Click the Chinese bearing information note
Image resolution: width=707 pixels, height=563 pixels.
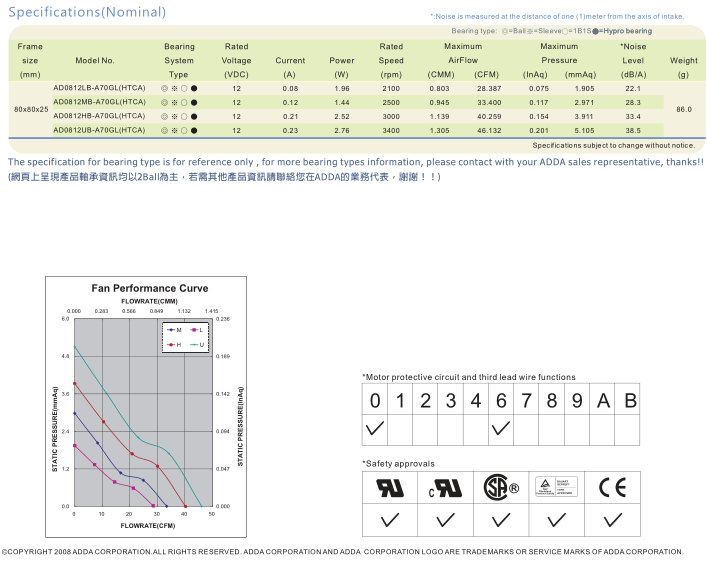(224, 177)
